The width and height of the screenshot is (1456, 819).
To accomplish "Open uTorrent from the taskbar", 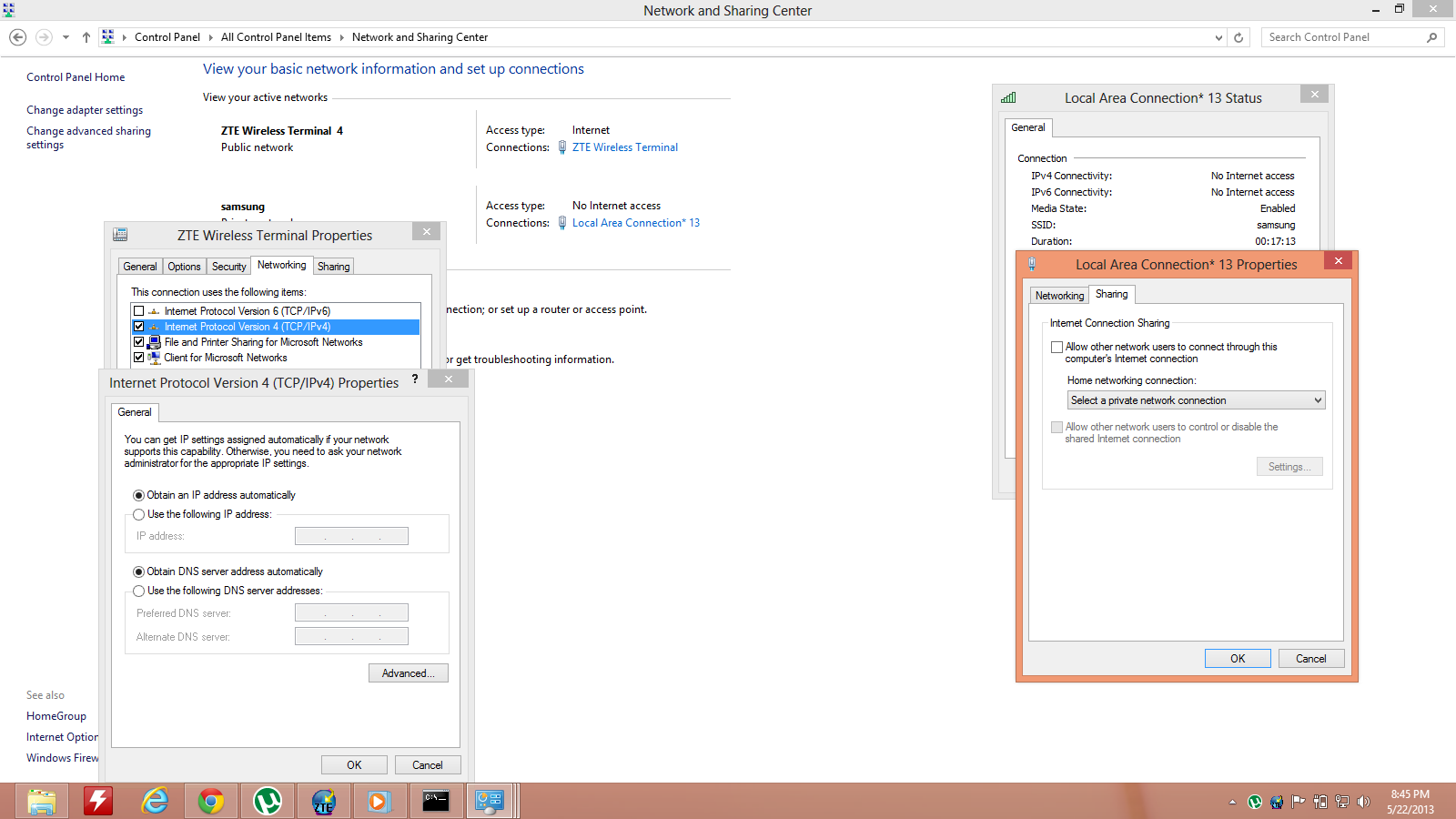I will point(268,801).
